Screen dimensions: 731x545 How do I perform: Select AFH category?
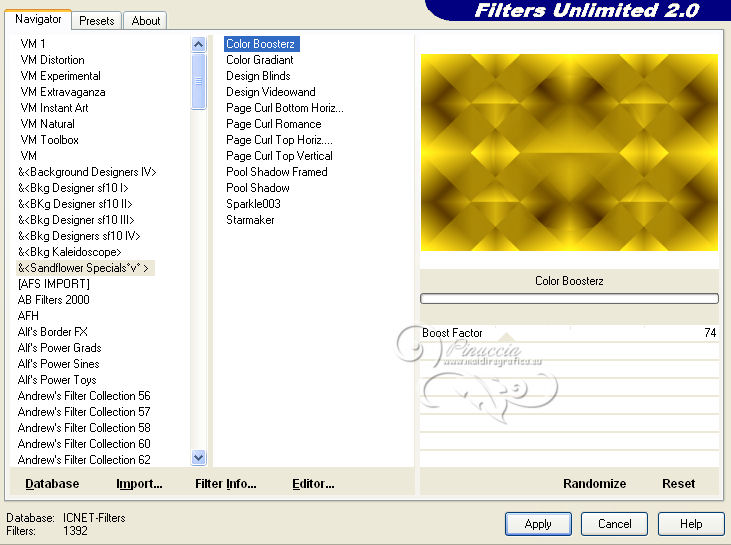(28, 316)
